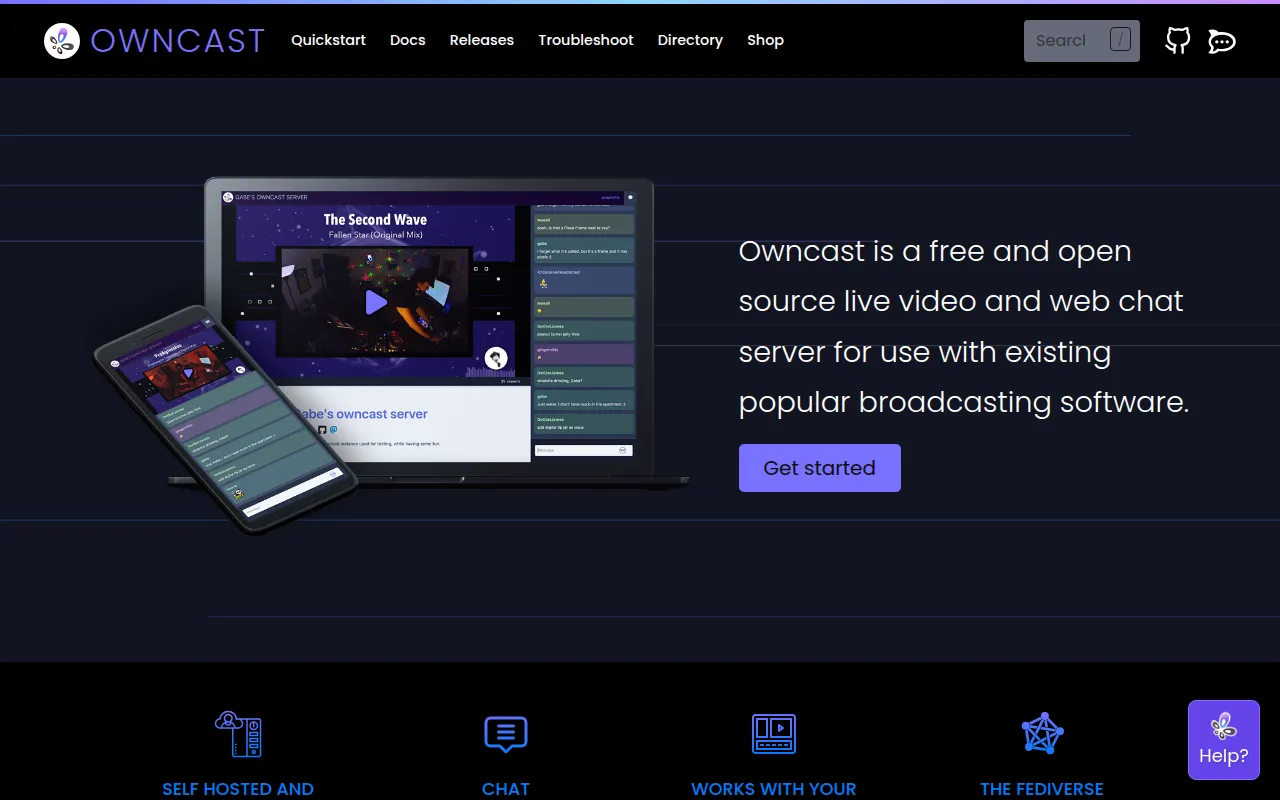Click the SELF HOSTED AND heading

click(x=238, y=789)
